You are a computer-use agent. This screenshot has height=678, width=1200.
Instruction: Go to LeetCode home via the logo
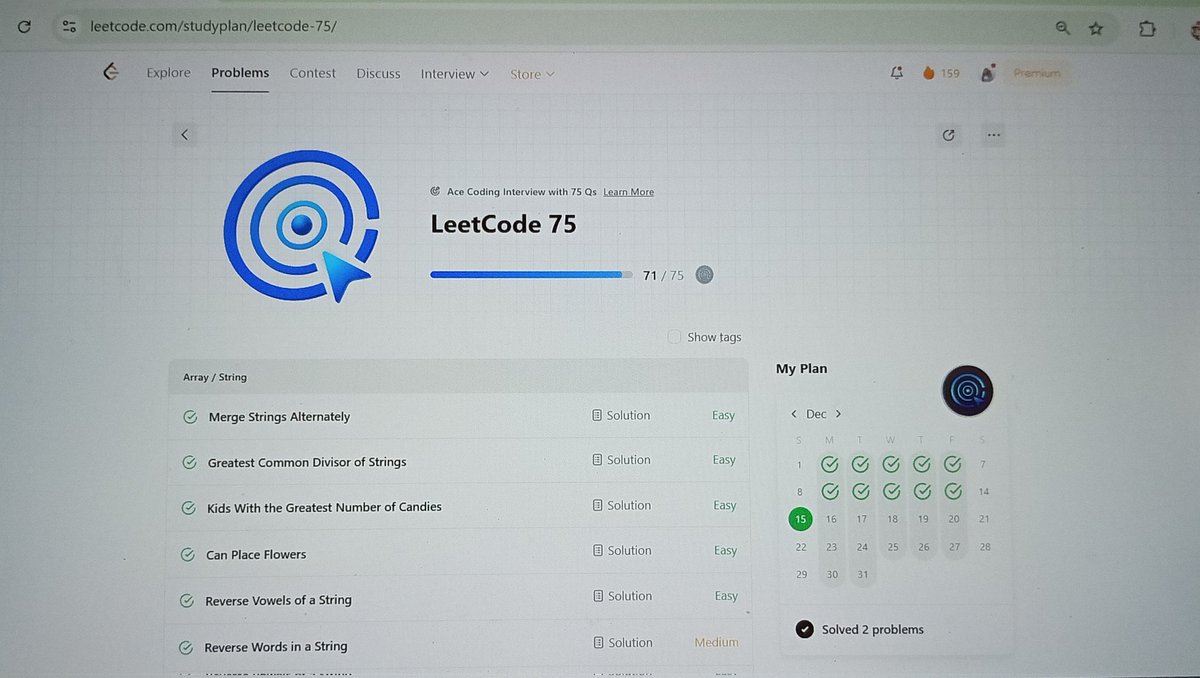(112, 72)
